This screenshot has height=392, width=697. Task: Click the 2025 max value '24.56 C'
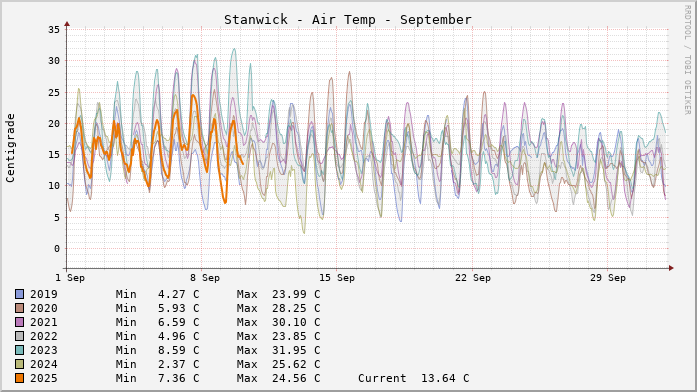[x=296, y=378]
